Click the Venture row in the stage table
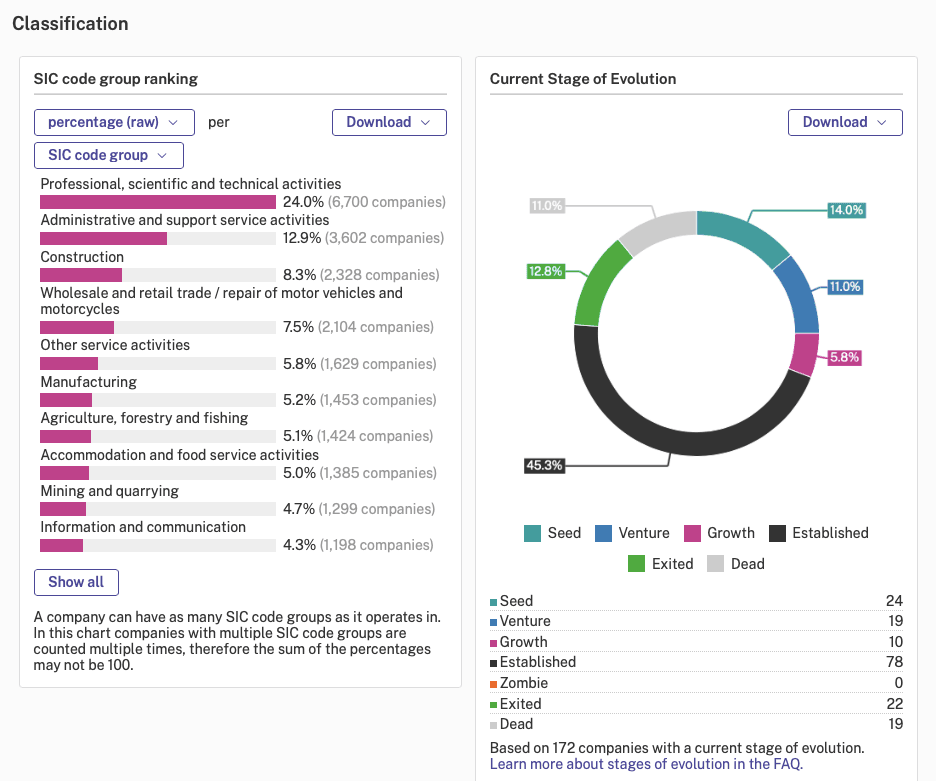 click(696, 621)
